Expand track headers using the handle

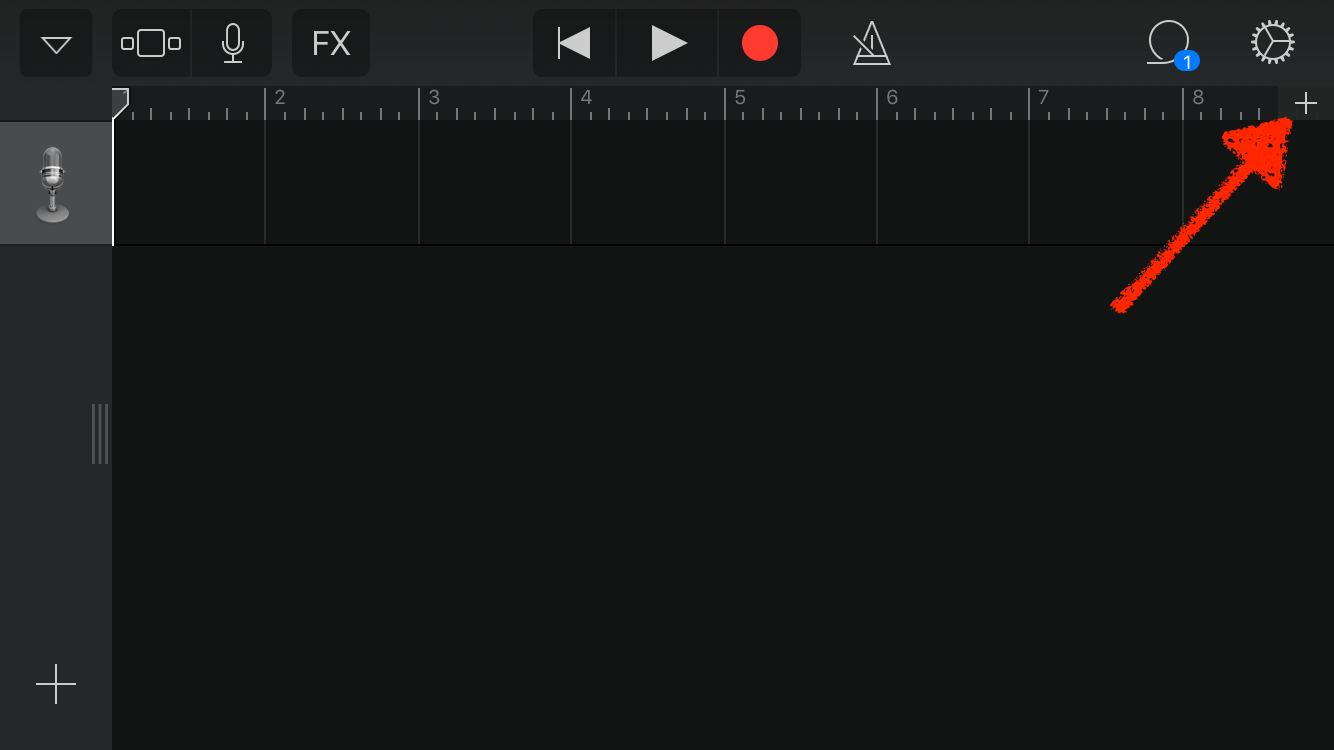[100, 434]
